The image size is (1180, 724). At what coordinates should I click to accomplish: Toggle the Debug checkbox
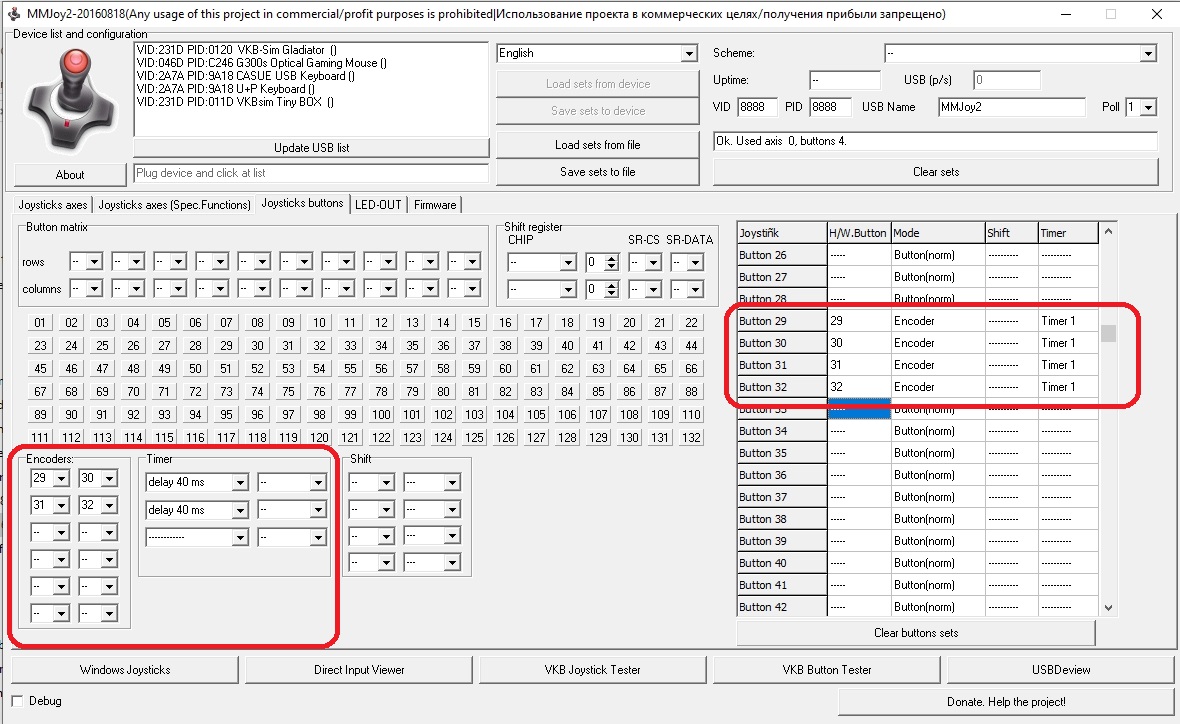coord(18,701)
